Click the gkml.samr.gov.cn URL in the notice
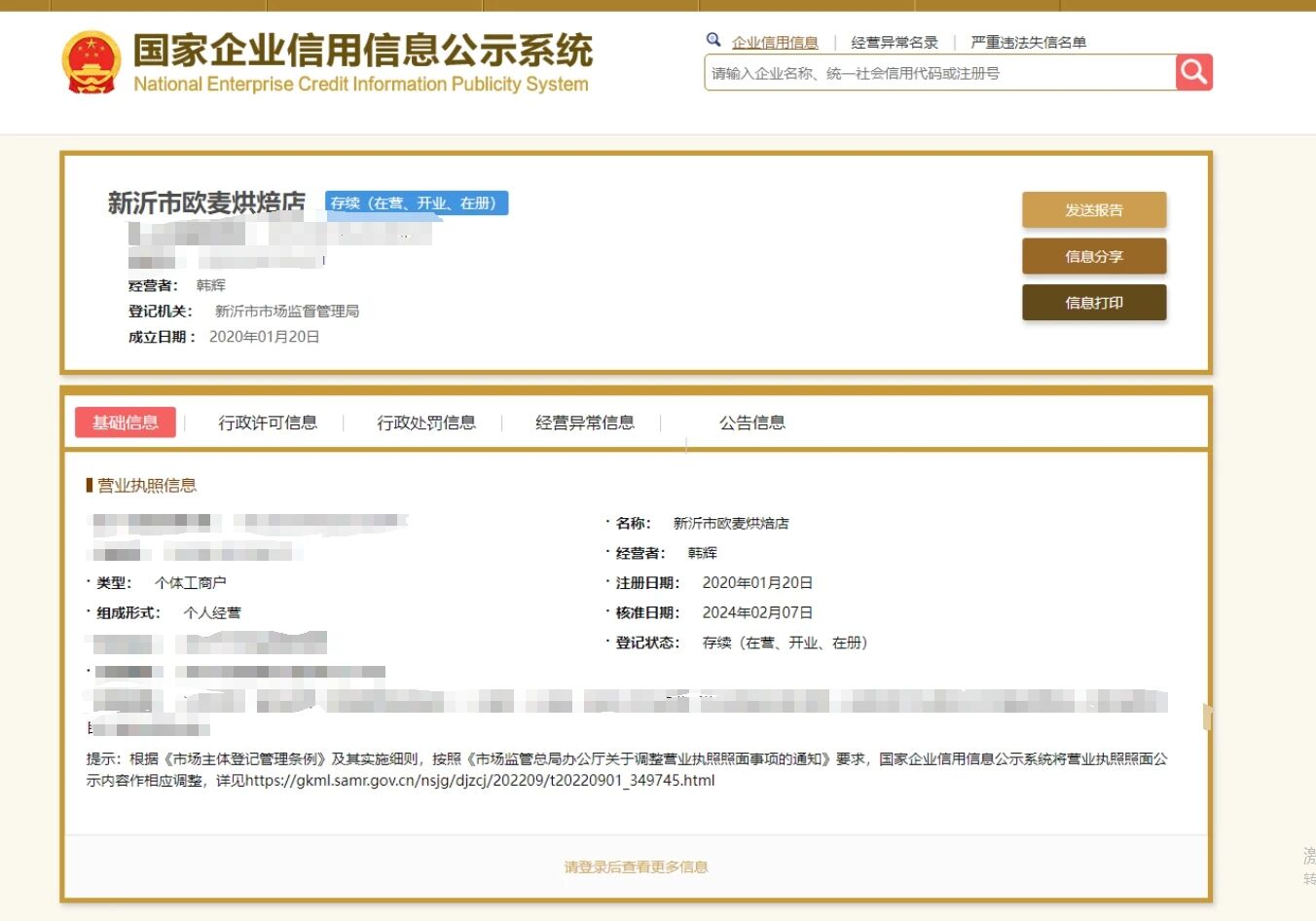The image size is (1316, 921). pos(480,780)
